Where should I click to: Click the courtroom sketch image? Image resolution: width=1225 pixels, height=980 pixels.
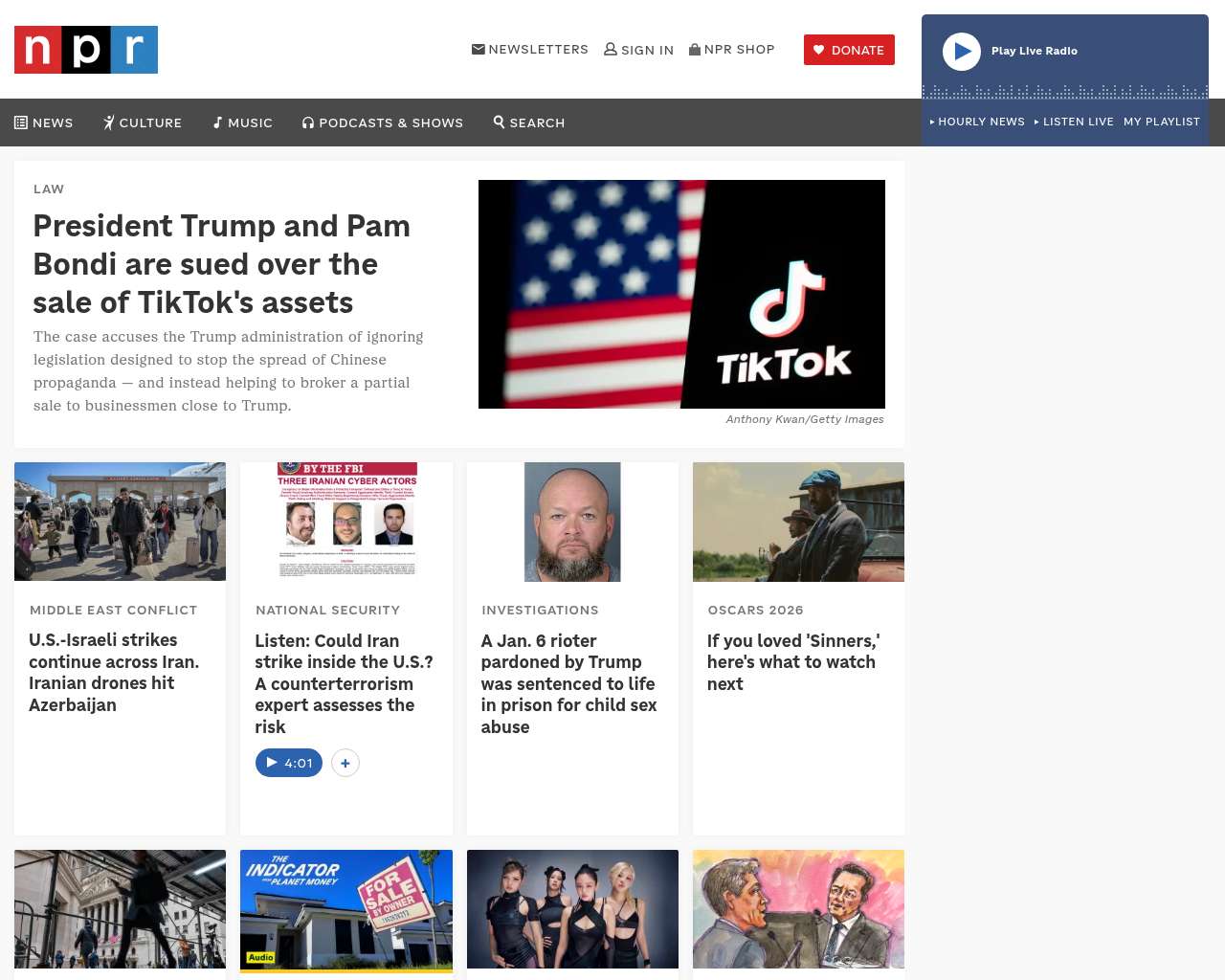tap(798, 909)
